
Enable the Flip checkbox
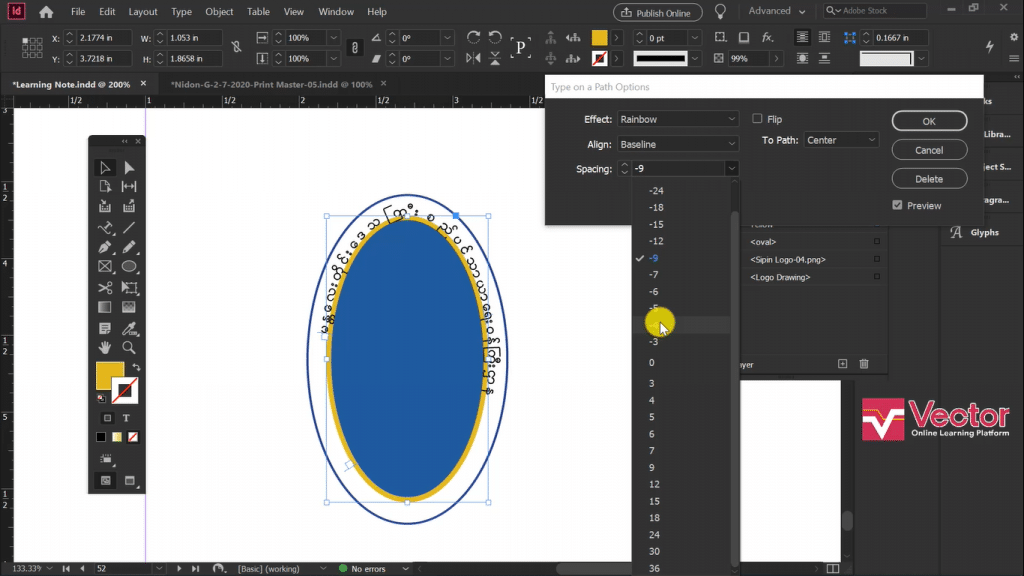757,118
